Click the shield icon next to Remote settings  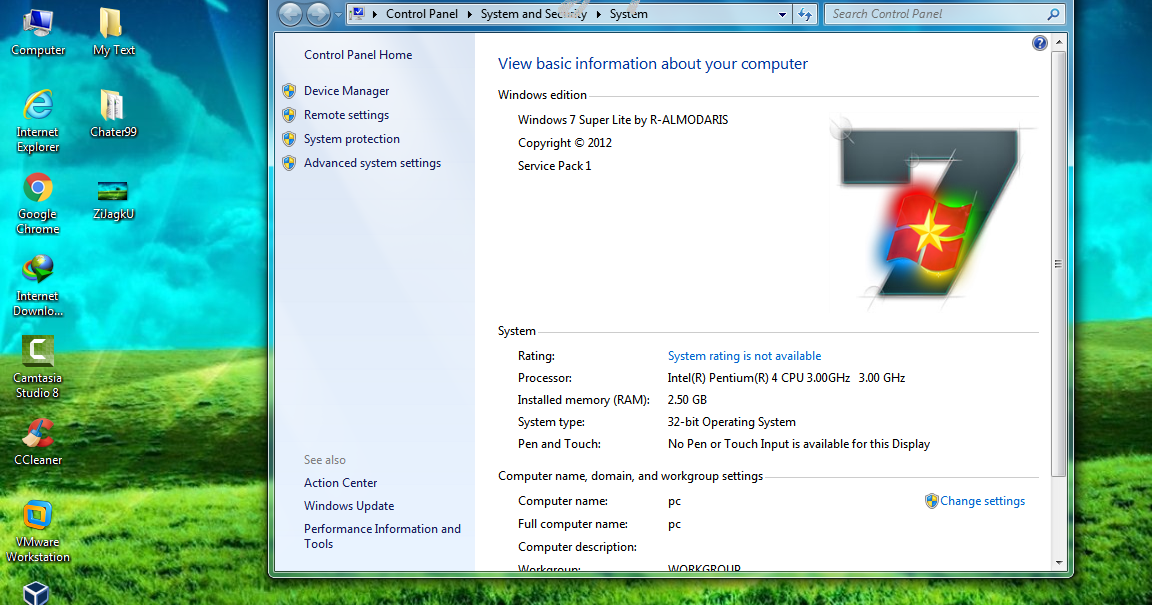pos(289,115)
